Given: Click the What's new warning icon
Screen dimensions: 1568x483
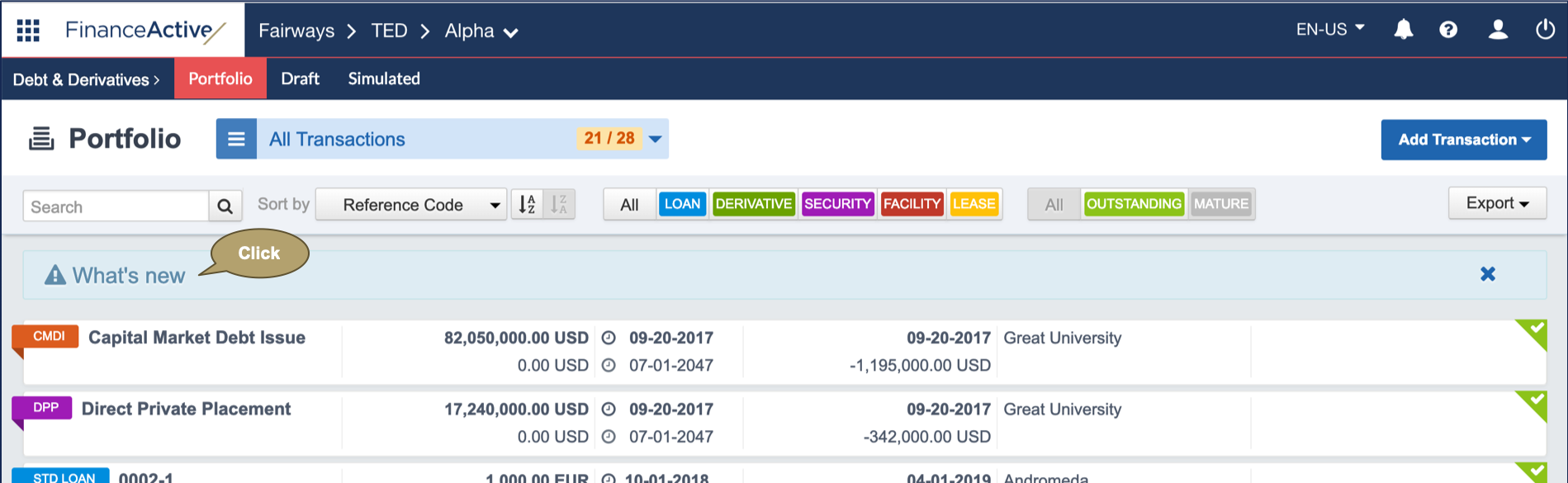Looking at the screenshot, I should [54, 275].
